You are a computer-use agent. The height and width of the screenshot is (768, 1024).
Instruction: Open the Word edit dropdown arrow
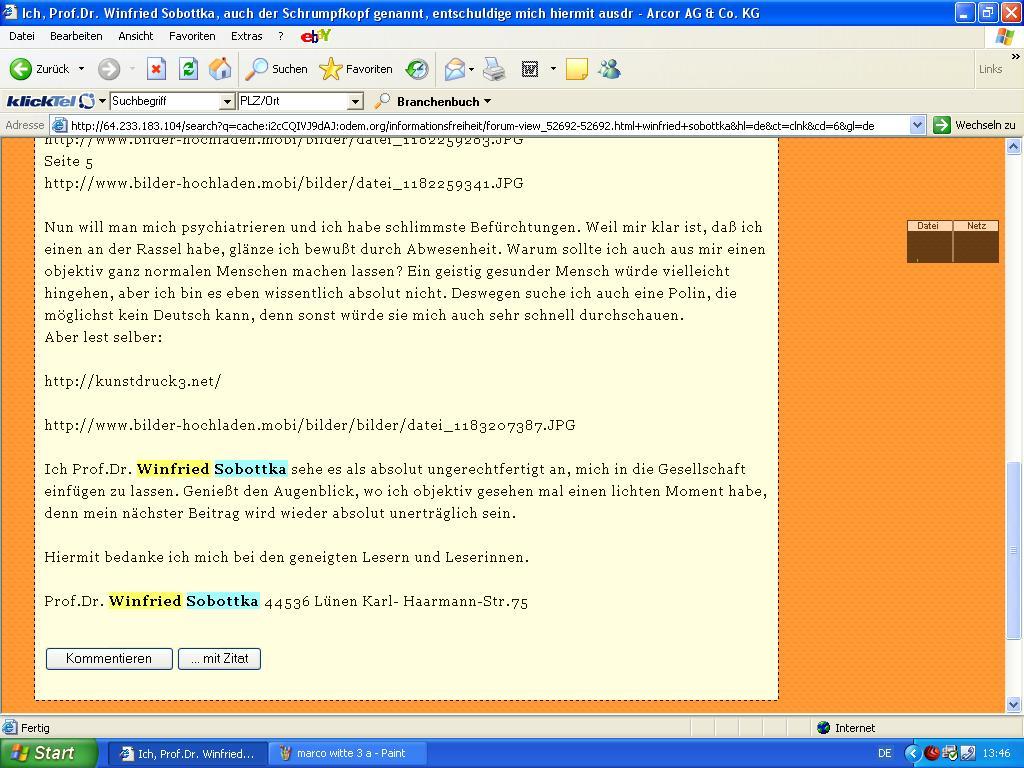tap(553, 69)
